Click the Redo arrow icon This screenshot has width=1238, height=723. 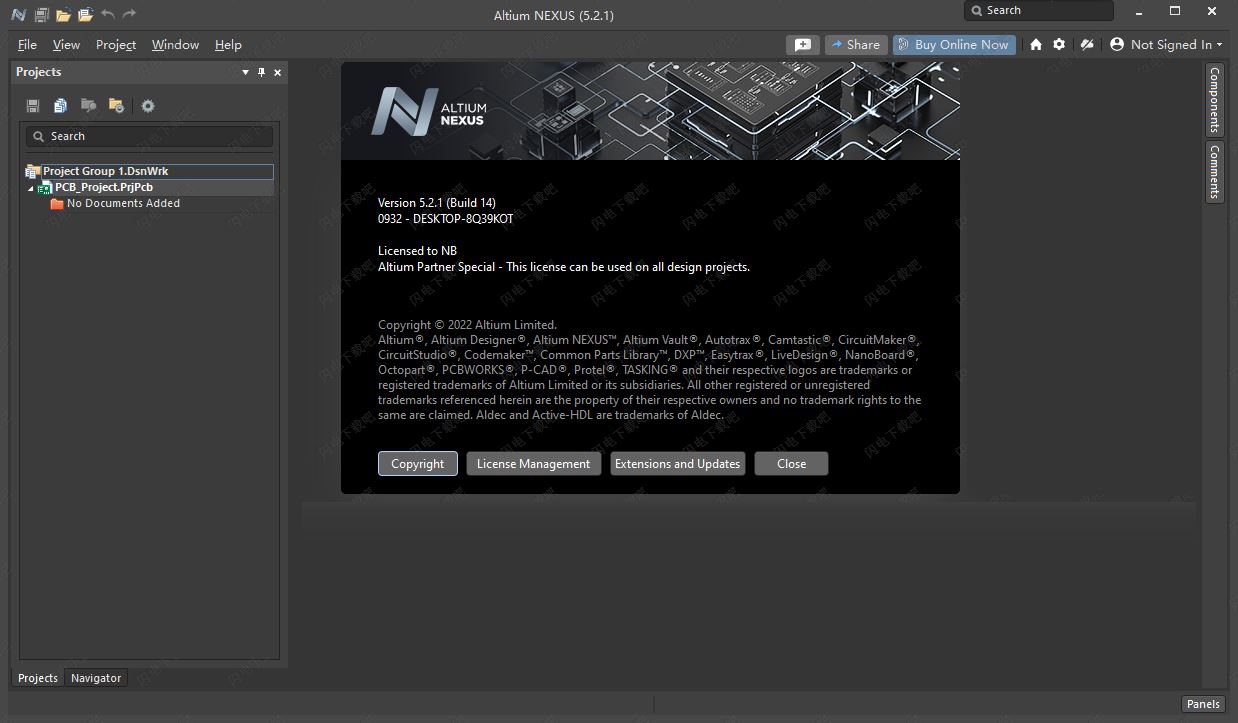(129, 15)
